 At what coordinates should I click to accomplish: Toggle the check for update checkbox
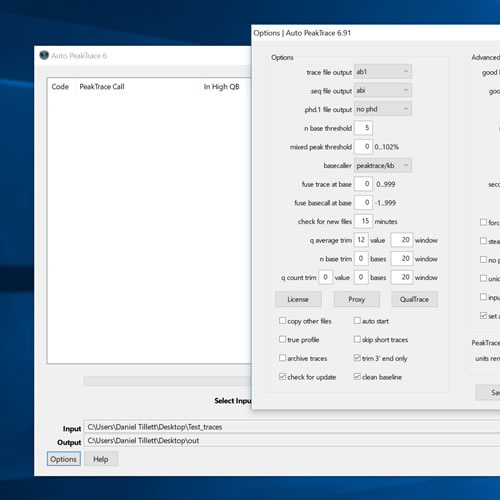282,377
